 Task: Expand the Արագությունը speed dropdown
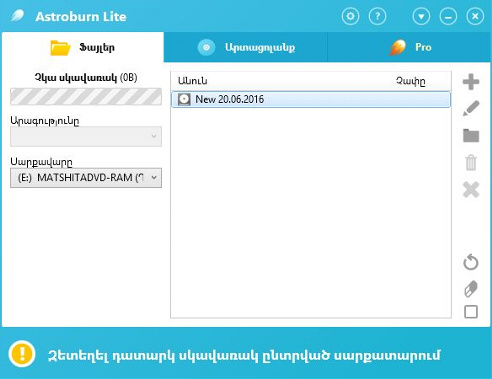pos(86,136)
